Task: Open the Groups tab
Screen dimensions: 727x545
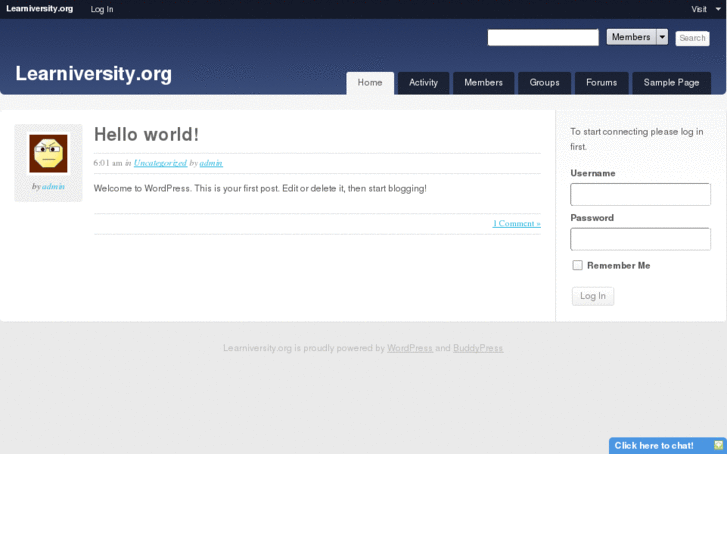Action: pos(544,83)
